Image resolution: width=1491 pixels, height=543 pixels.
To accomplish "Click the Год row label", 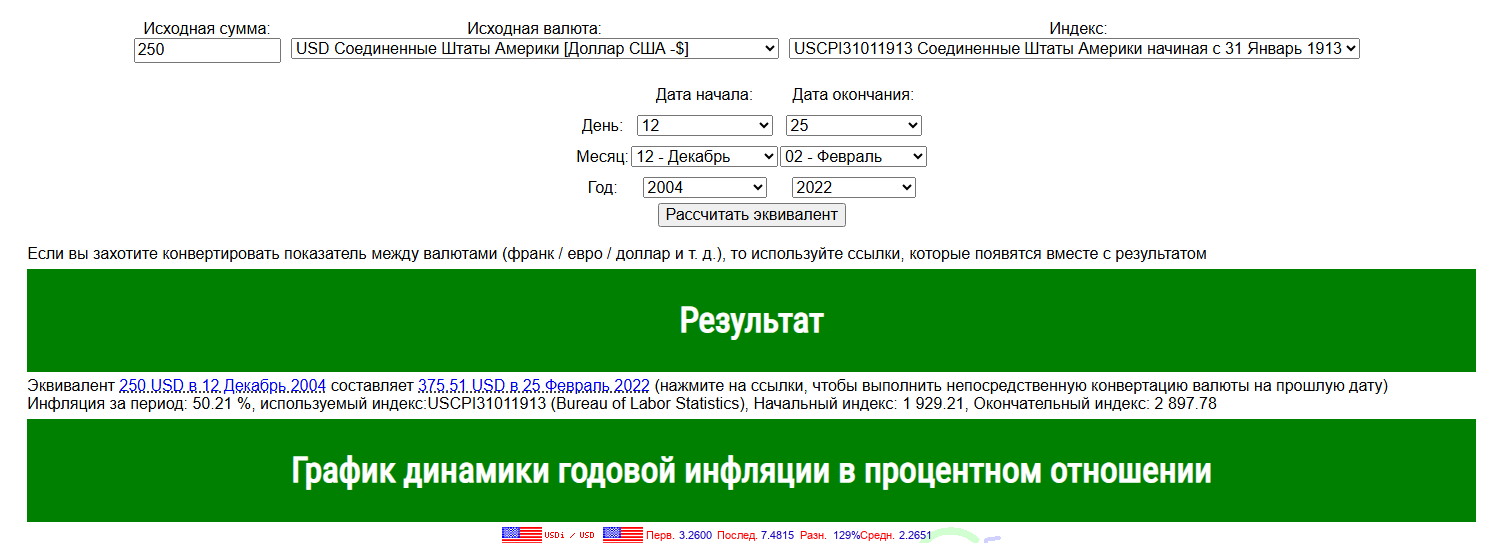I will [602, 187].
